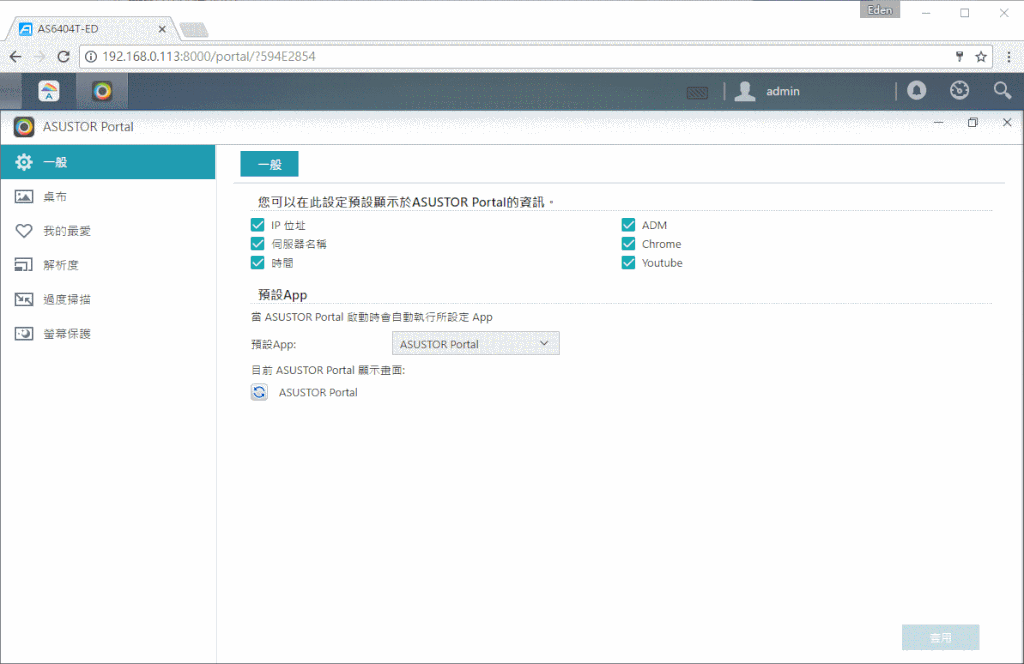Switch to 過度掃描 in the sidebar

point(108,300)
